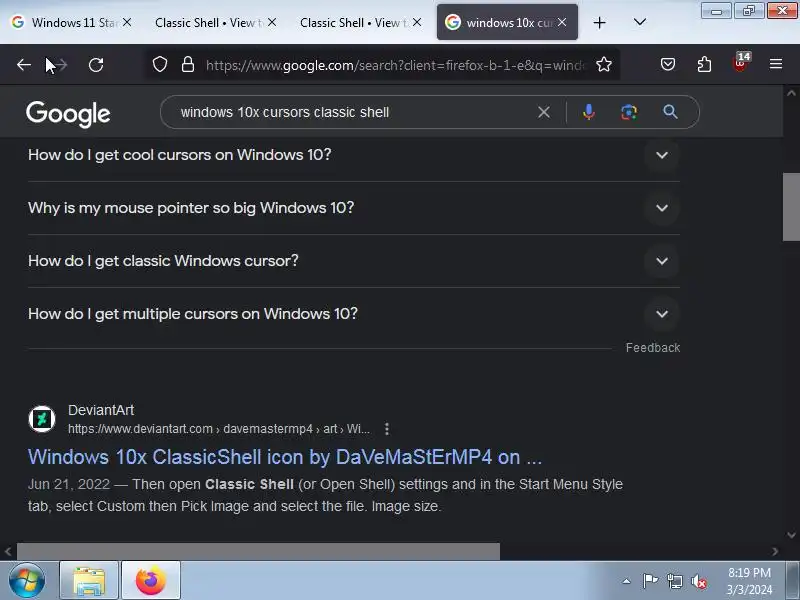This screenshot has width=800, height=600.
Task: Submit search using magnifying glass icon
Action: point(670,112)
